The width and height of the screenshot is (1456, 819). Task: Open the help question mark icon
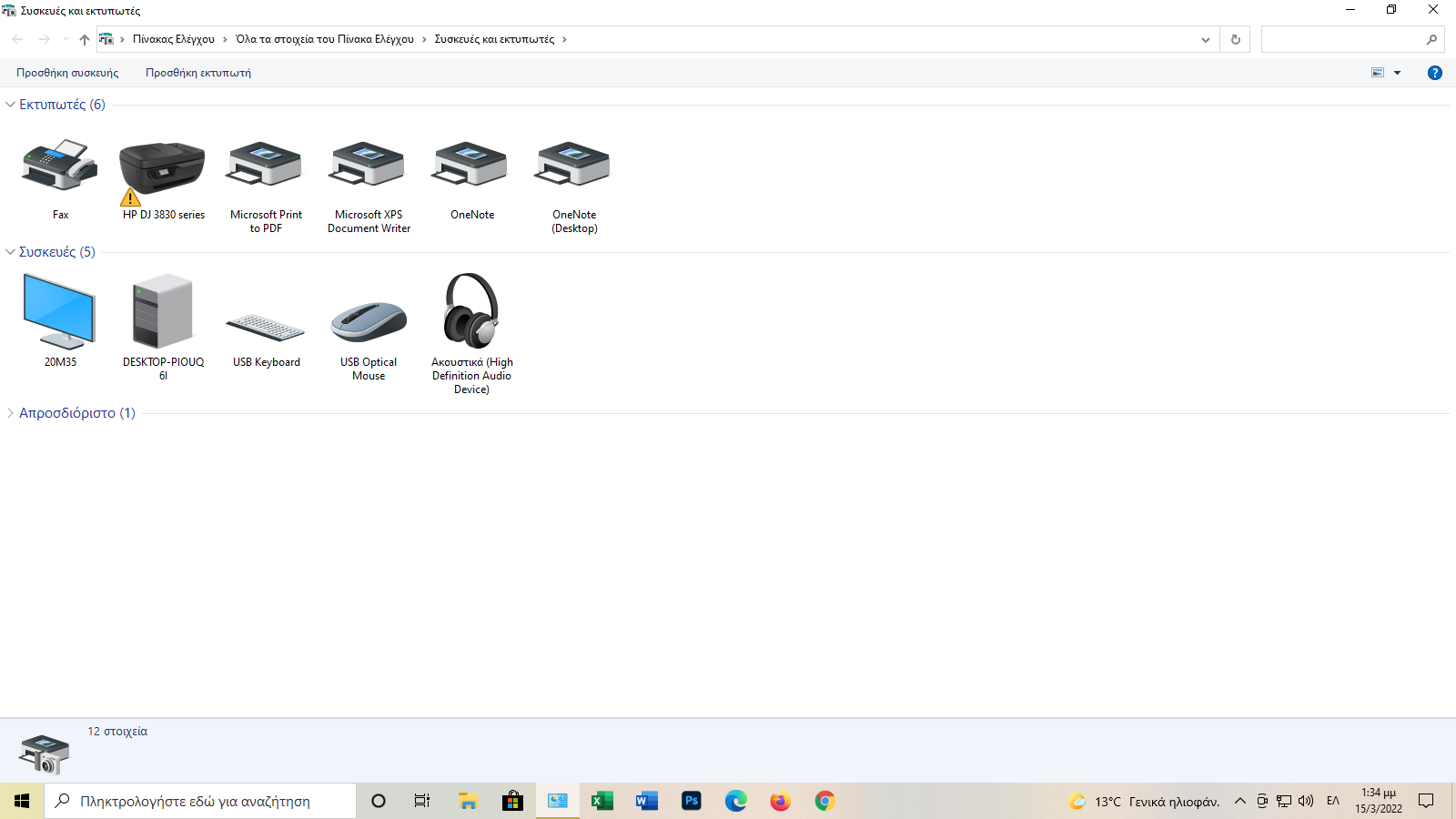pos(1435,73)
